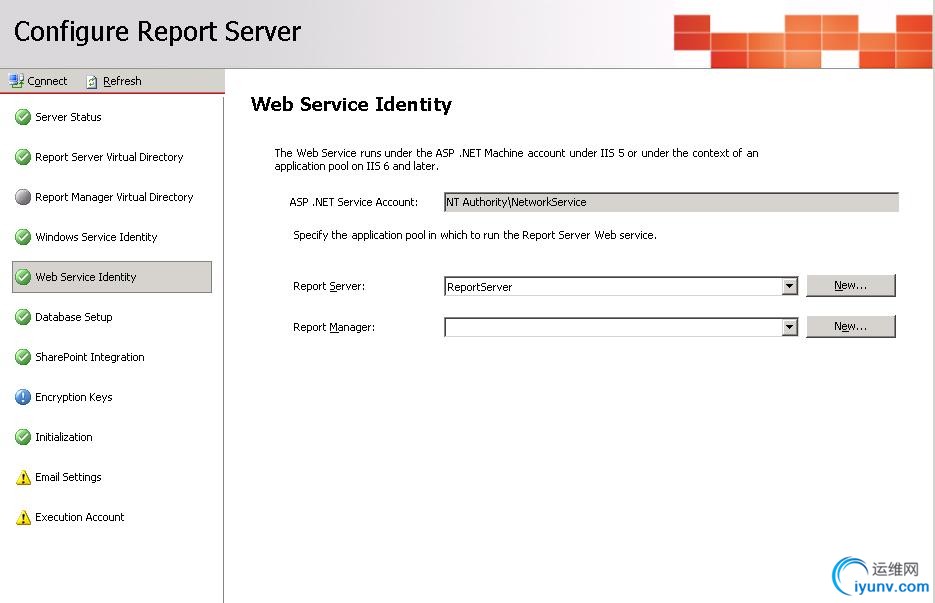
Task: Go to Report Server Virtual Directory
Action: pos(109,157)
